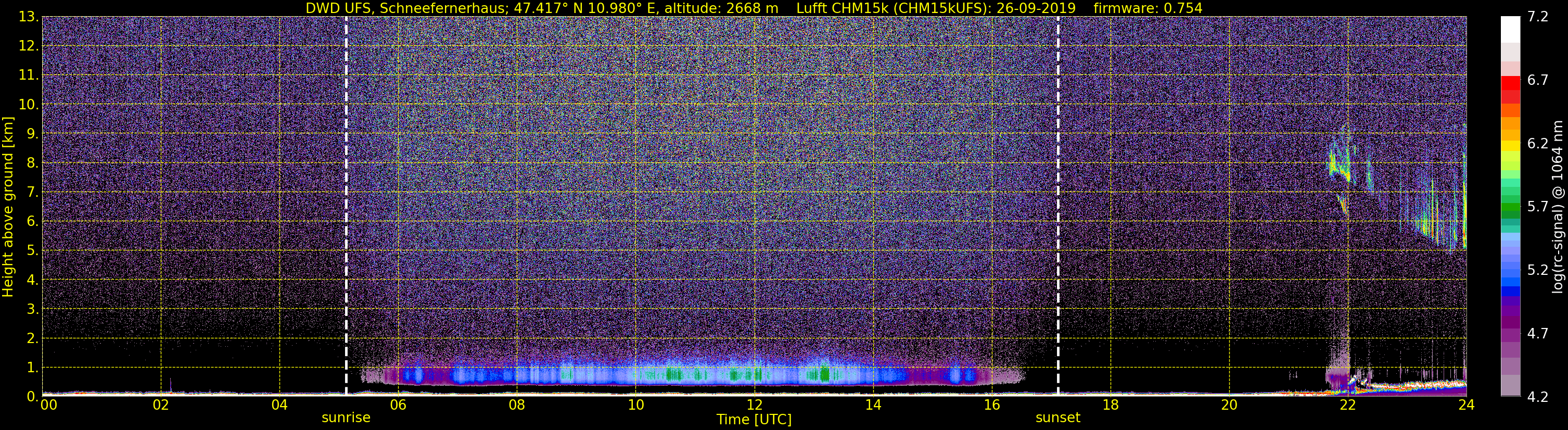Click the "13." height-axis tick label

click(29, 17)
